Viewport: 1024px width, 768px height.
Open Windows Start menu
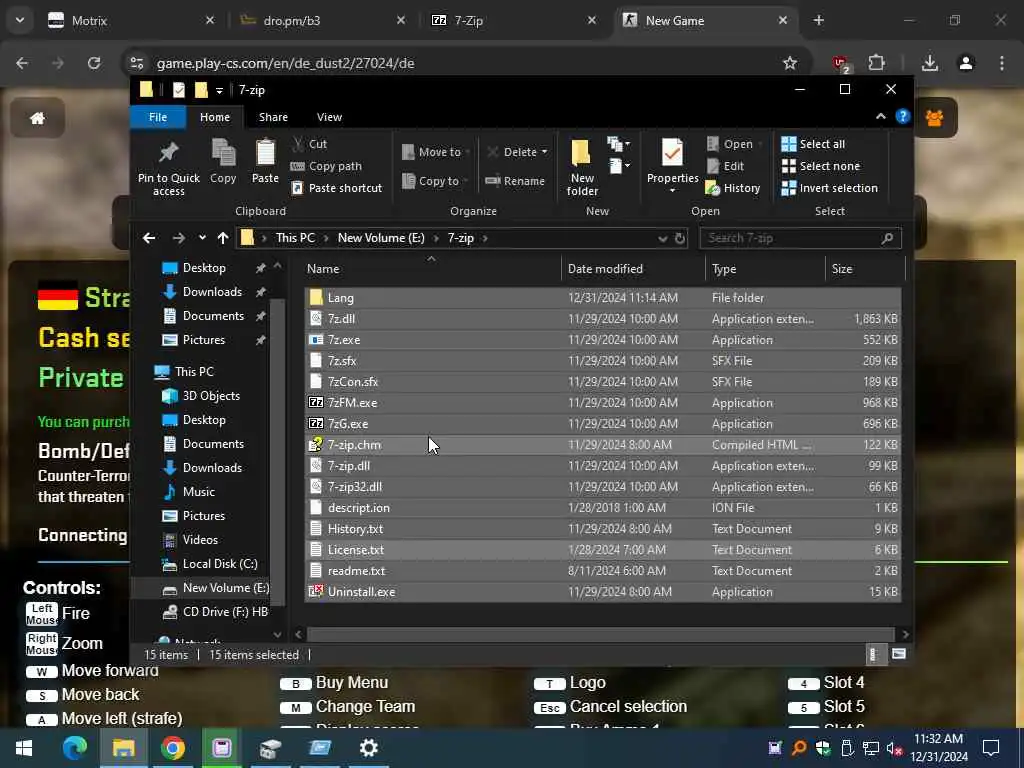pyautogui.click(x=24, y=748)
